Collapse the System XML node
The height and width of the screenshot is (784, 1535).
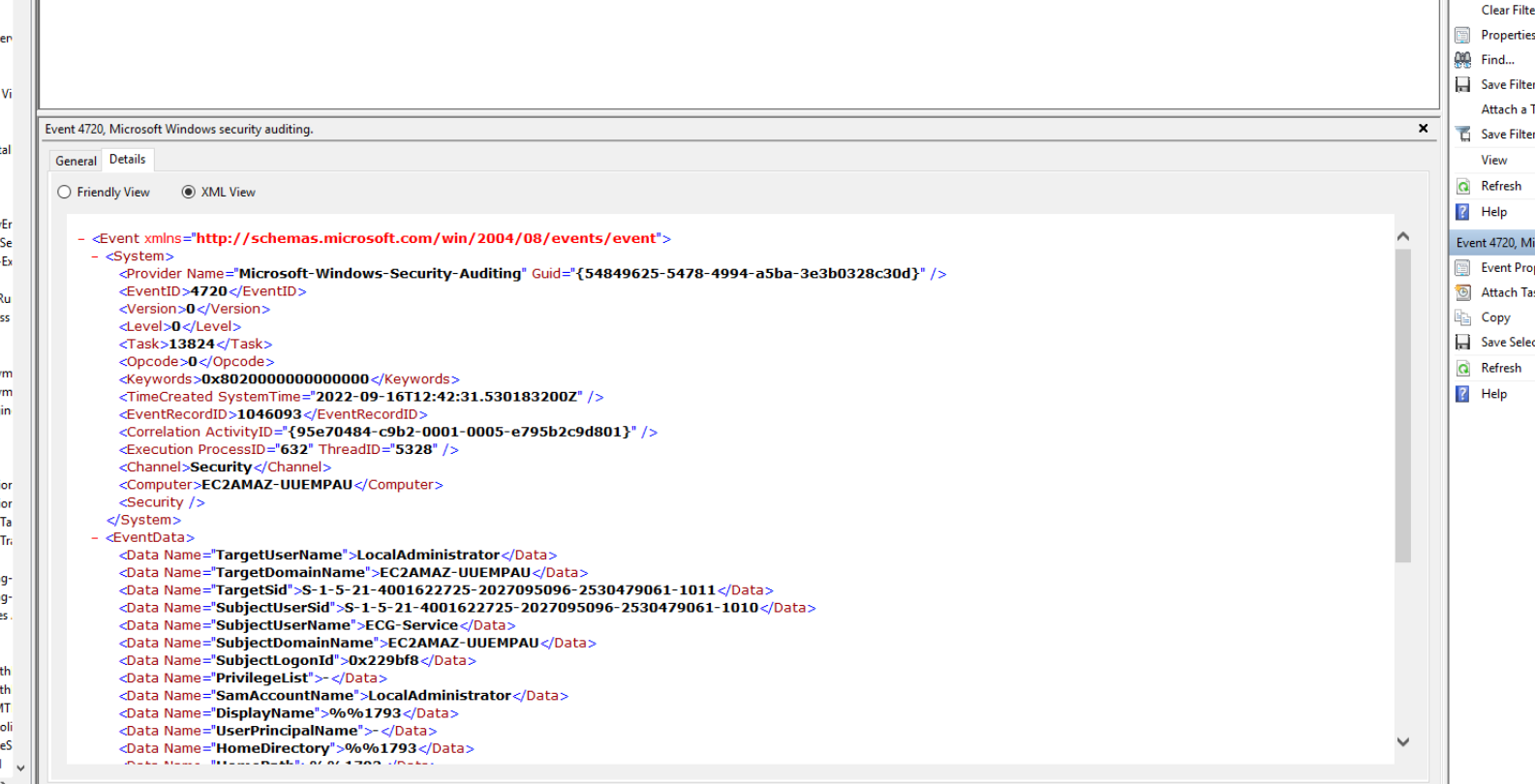pos(95,256)
